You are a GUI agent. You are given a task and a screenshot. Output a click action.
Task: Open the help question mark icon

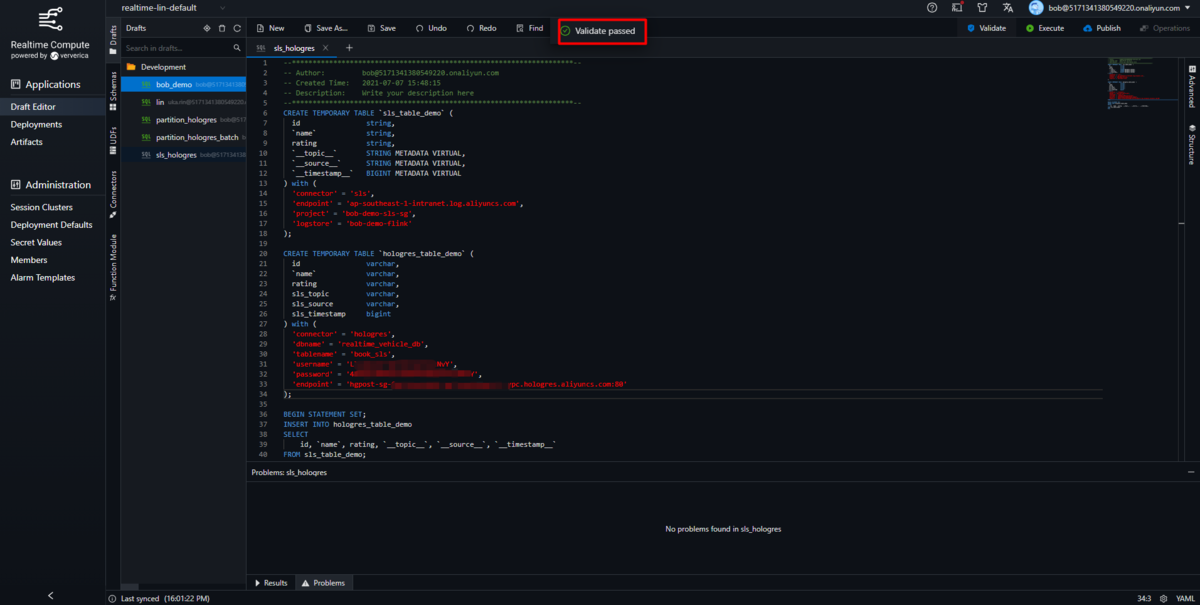click(x=932, y=7)
